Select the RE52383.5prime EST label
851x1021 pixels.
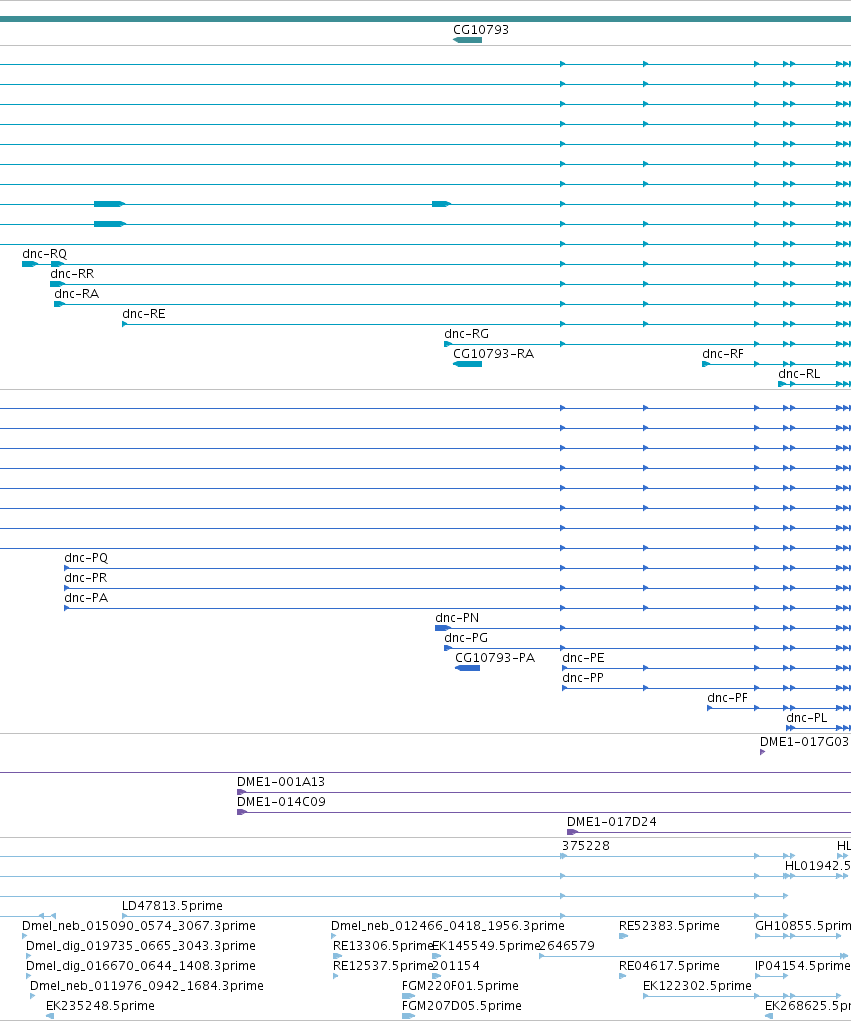click(669, 926)
